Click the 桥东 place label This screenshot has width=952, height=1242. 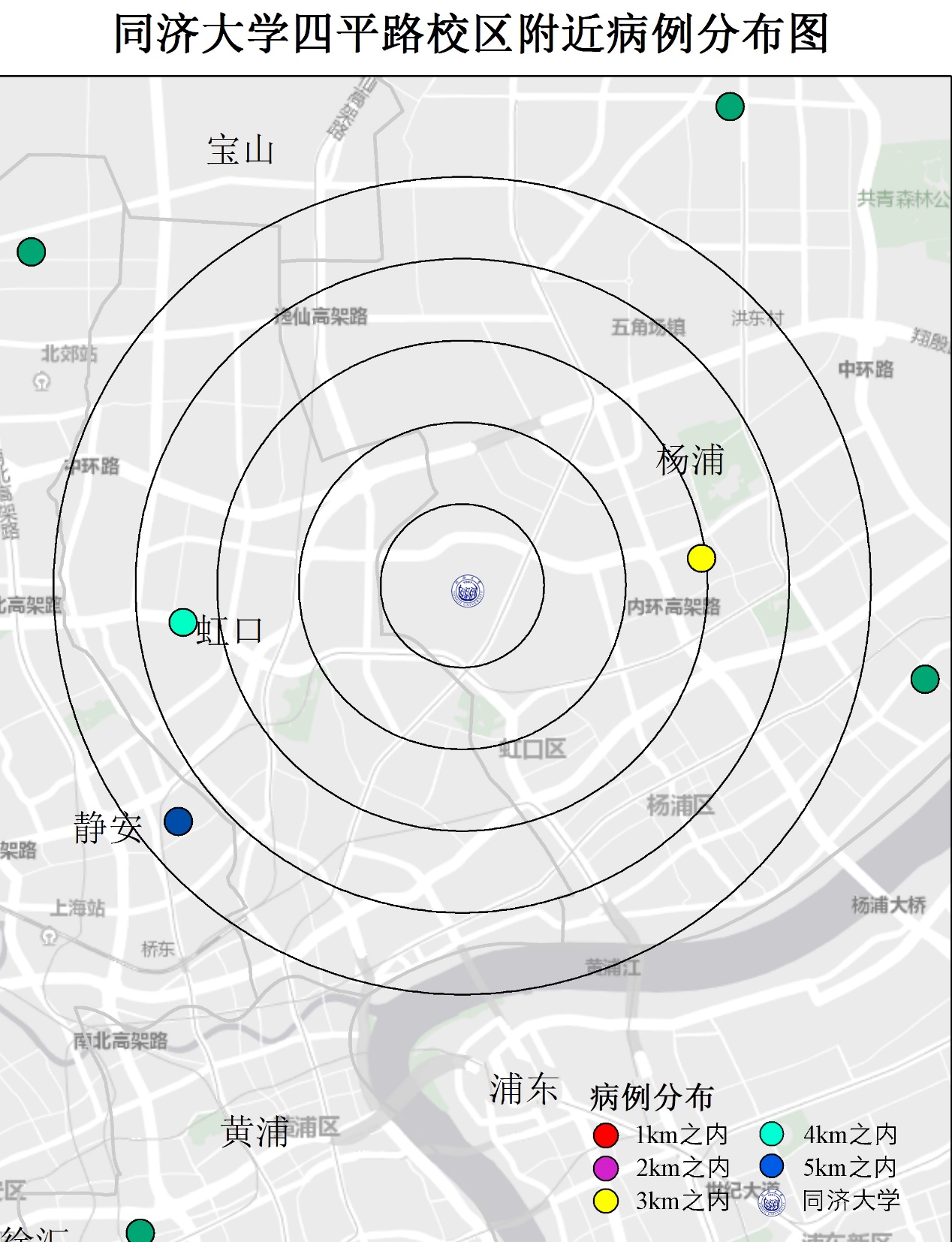(158, 949)
